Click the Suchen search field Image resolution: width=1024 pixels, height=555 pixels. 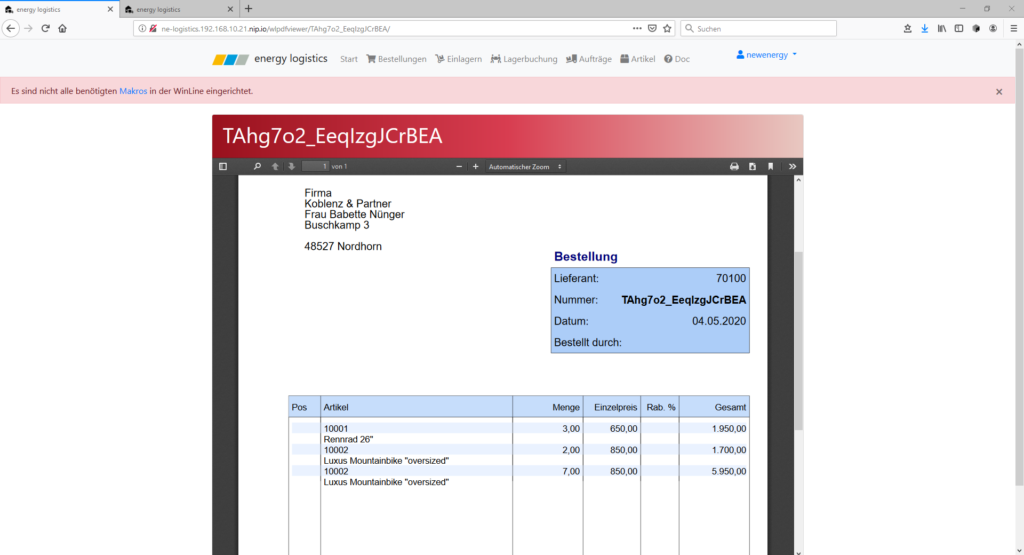point(758,28)
